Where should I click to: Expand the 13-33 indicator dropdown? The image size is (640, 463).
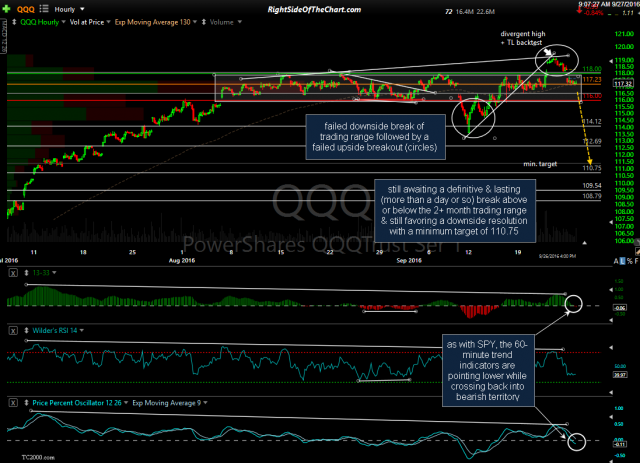[x=54, y=273]
